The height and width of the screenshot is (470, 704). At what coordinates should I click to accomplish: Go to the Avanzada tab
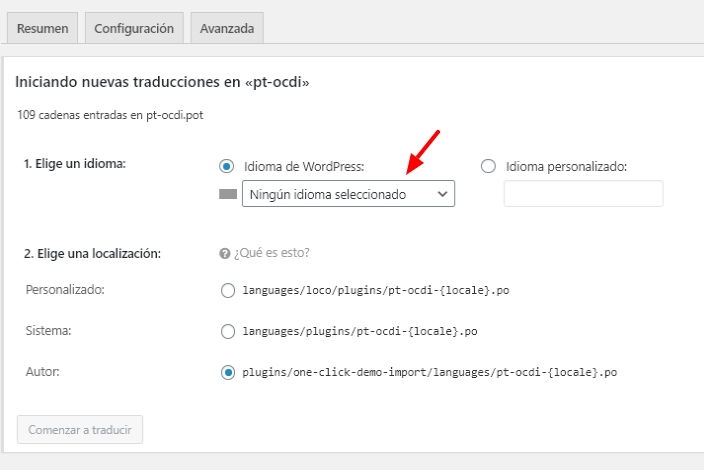(227, 28)
